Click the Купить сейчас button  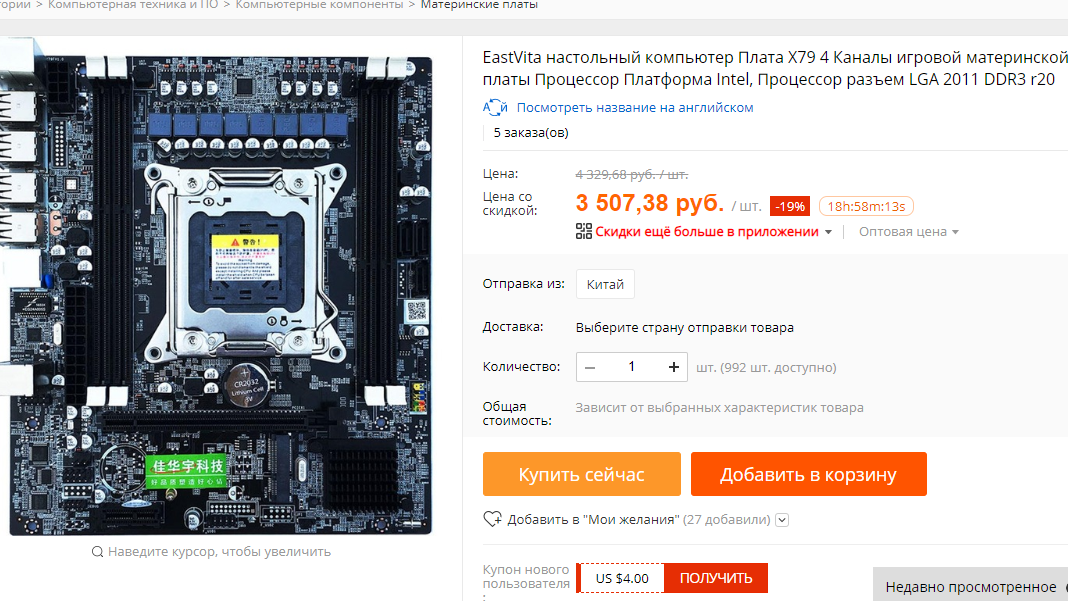[582, 474]
